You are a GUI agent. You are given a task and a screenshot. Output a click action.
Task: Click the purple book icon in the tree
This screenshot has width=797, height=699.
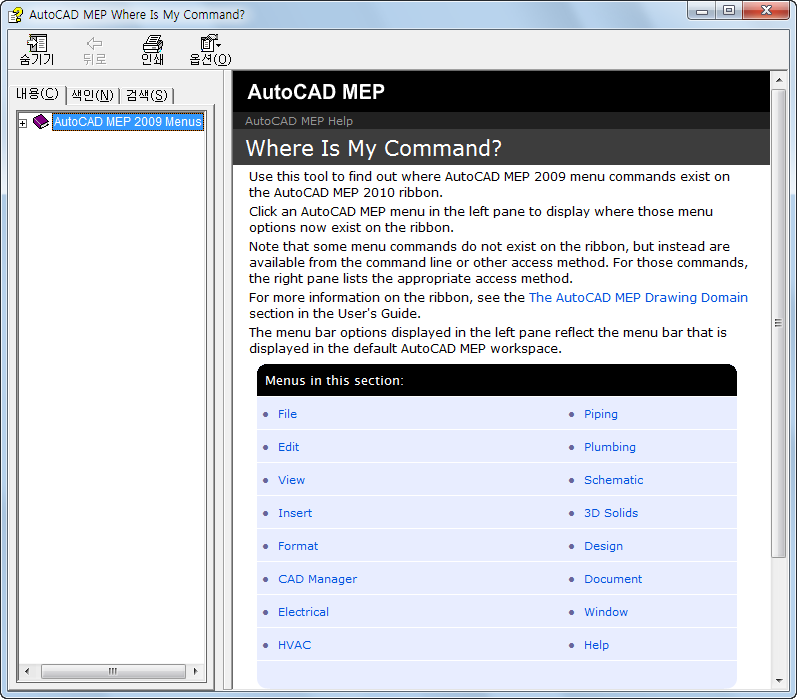point(41,121)
